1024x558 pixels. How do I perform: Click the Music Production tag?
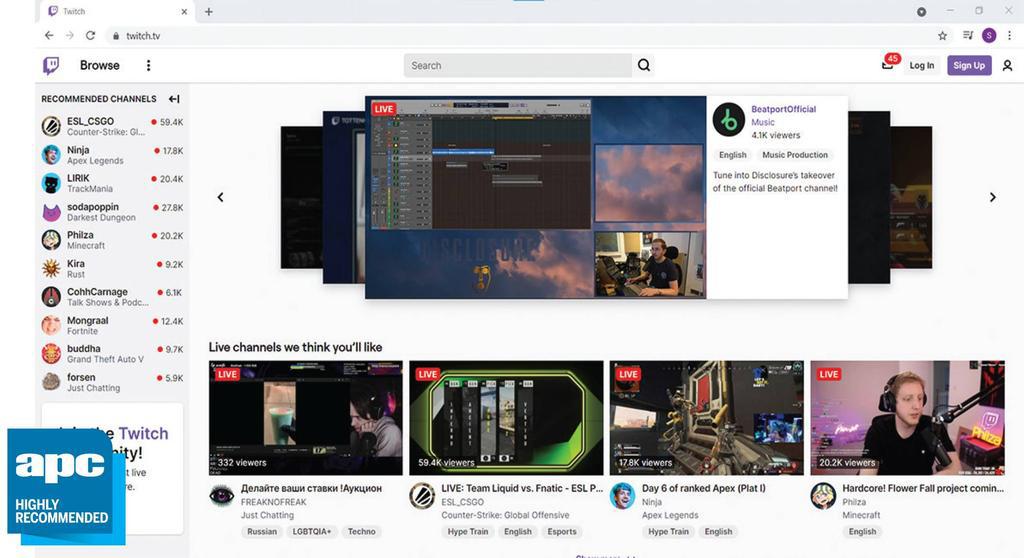point(795,155)
